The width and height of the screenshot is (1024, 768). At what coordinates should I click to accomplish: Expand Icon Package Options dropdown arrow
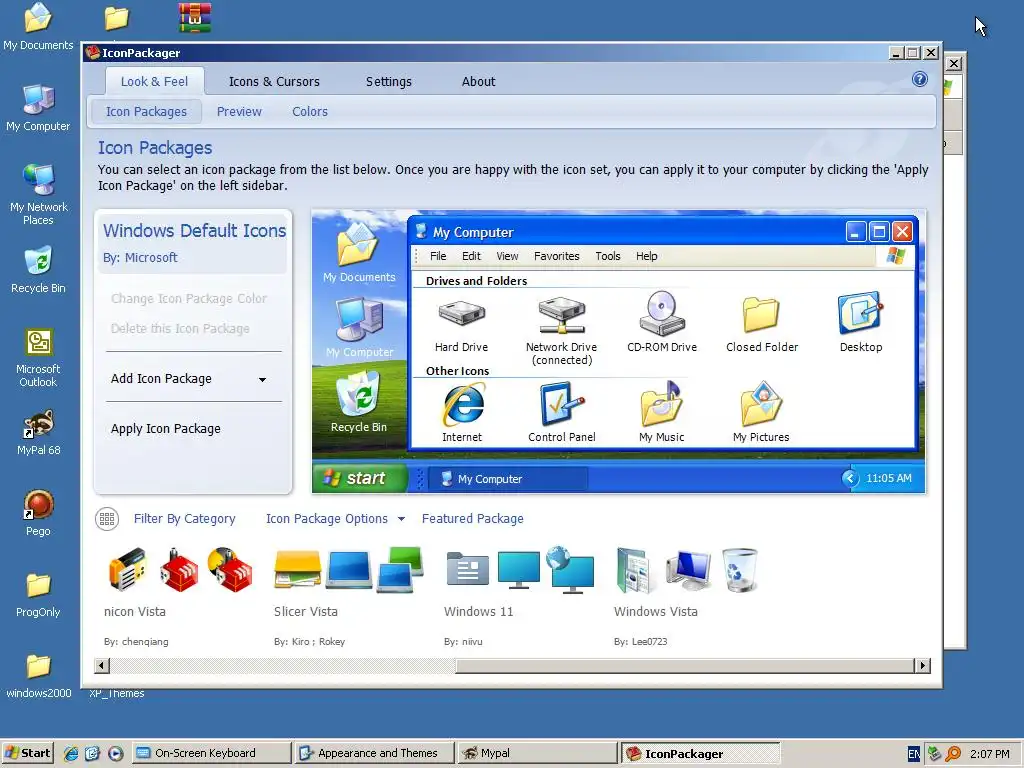pos(401,519)
